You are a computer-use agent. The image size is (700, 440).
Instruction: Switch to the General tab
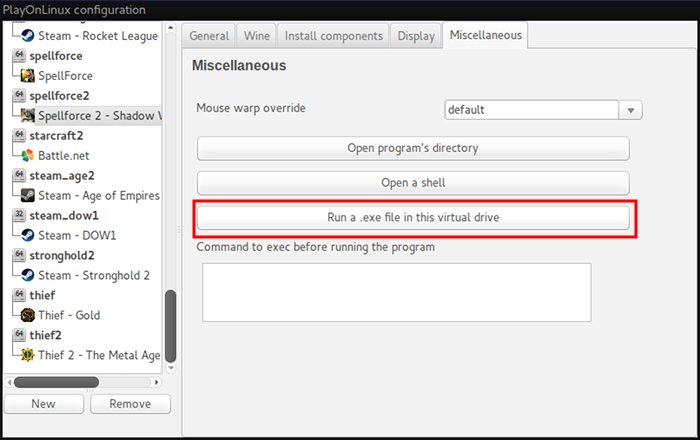point(209,36)
